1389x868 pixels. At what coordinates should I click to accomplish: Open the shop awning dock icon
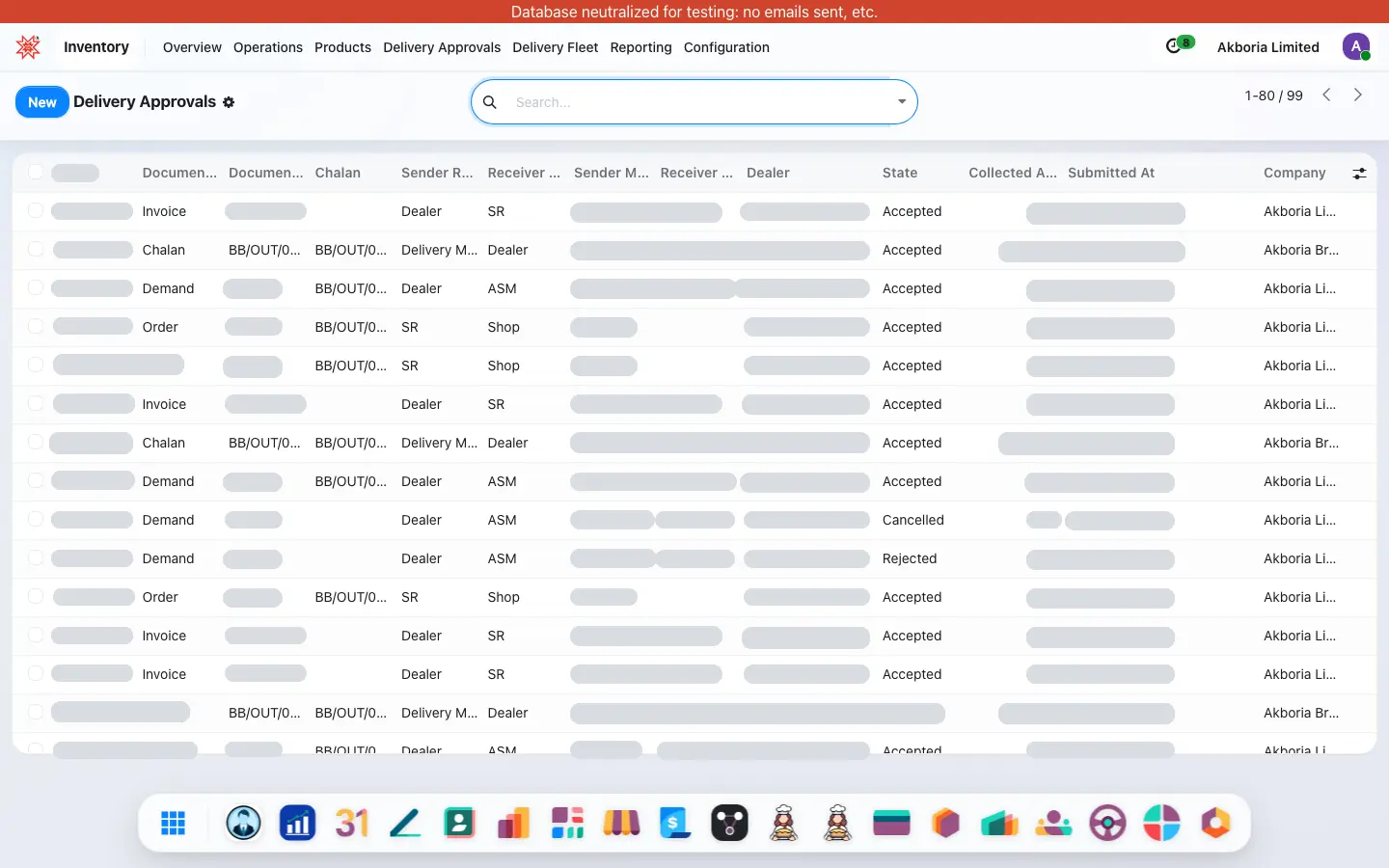[621, 823]
